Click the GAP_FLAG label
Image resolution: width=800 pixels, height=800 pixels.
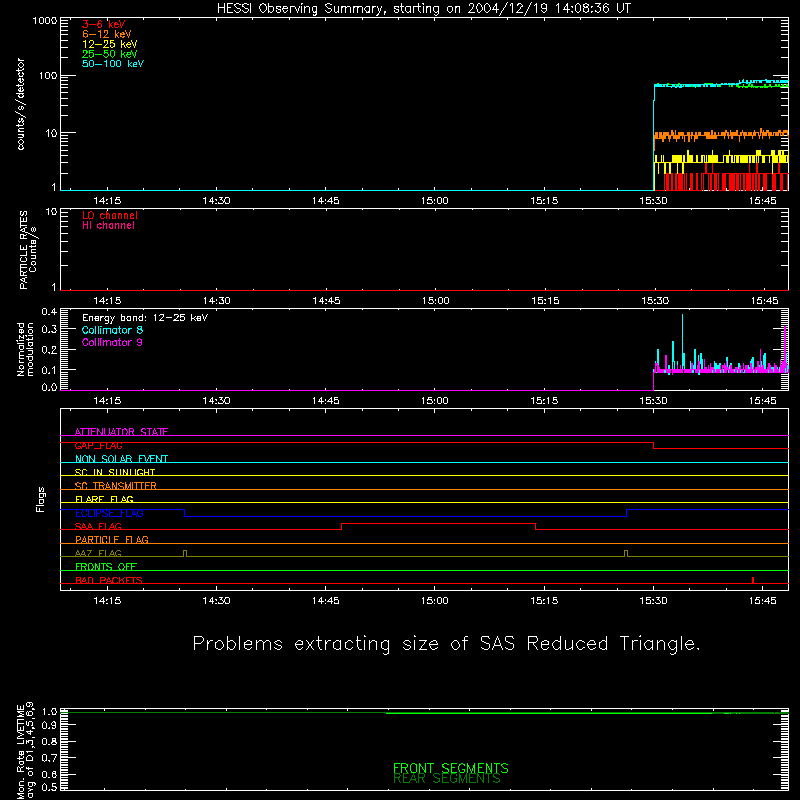pos(98,445)
